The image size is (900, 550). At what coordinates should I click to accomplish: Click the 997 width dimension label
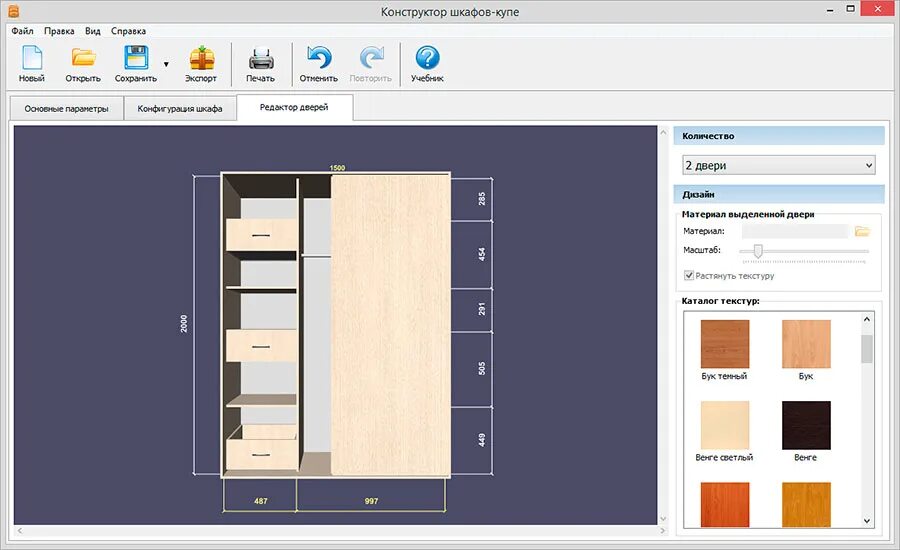[x=371, y=501]
